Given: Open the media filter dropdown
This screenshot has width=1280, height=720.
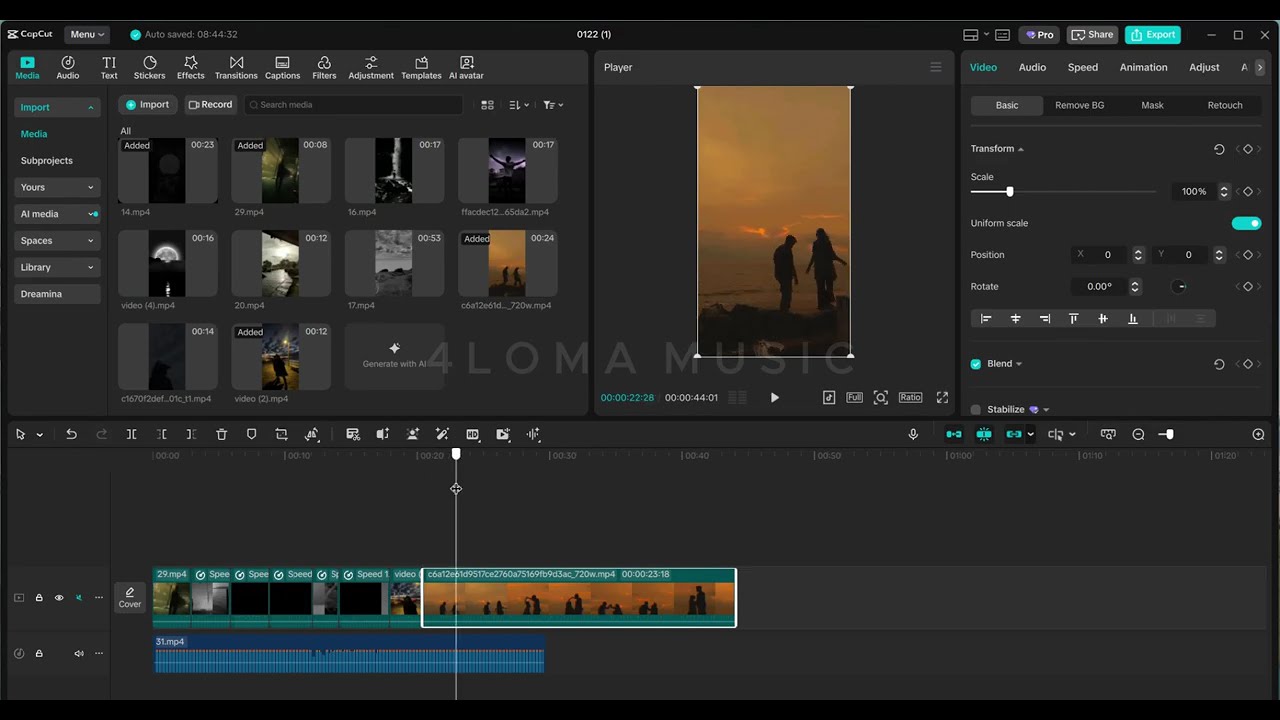Looking at the screenshot, I should 553,105.
